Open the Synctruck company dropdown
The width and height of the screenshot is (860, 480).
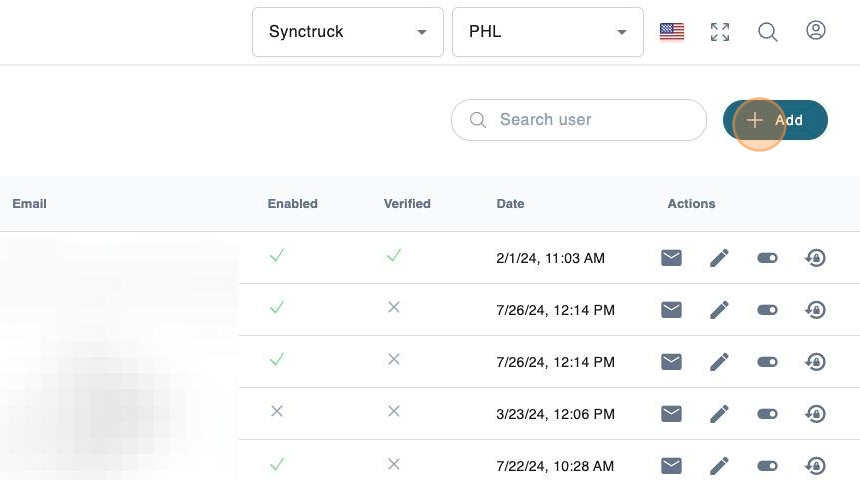pyautogui.click(x=347, y=32)
